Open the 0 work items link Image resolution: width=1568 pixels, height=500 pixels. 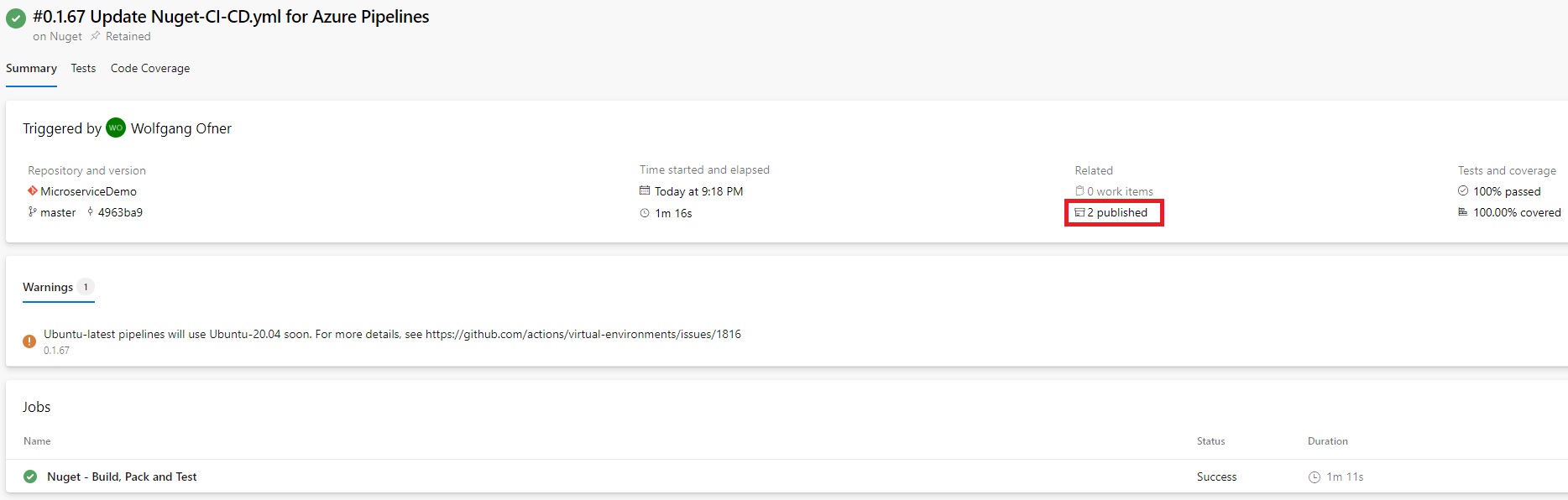point(1114,191)
